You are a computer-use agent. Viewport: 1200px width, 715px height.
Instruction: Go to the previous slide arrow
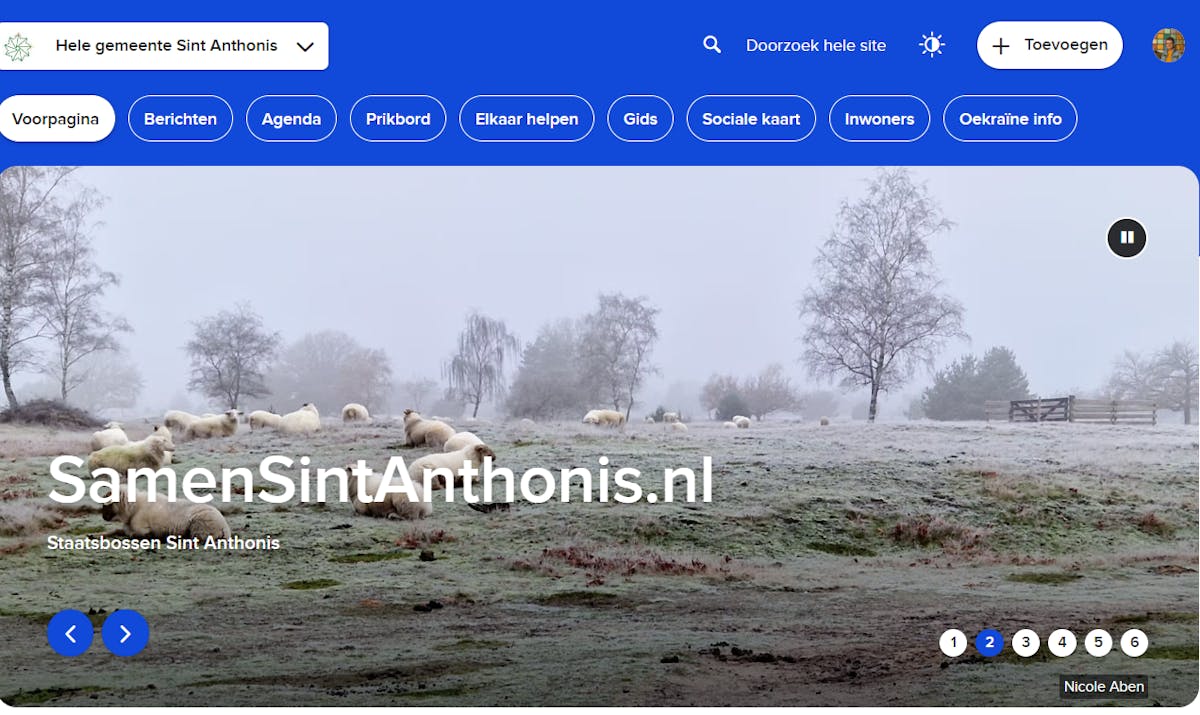[70, 633]
